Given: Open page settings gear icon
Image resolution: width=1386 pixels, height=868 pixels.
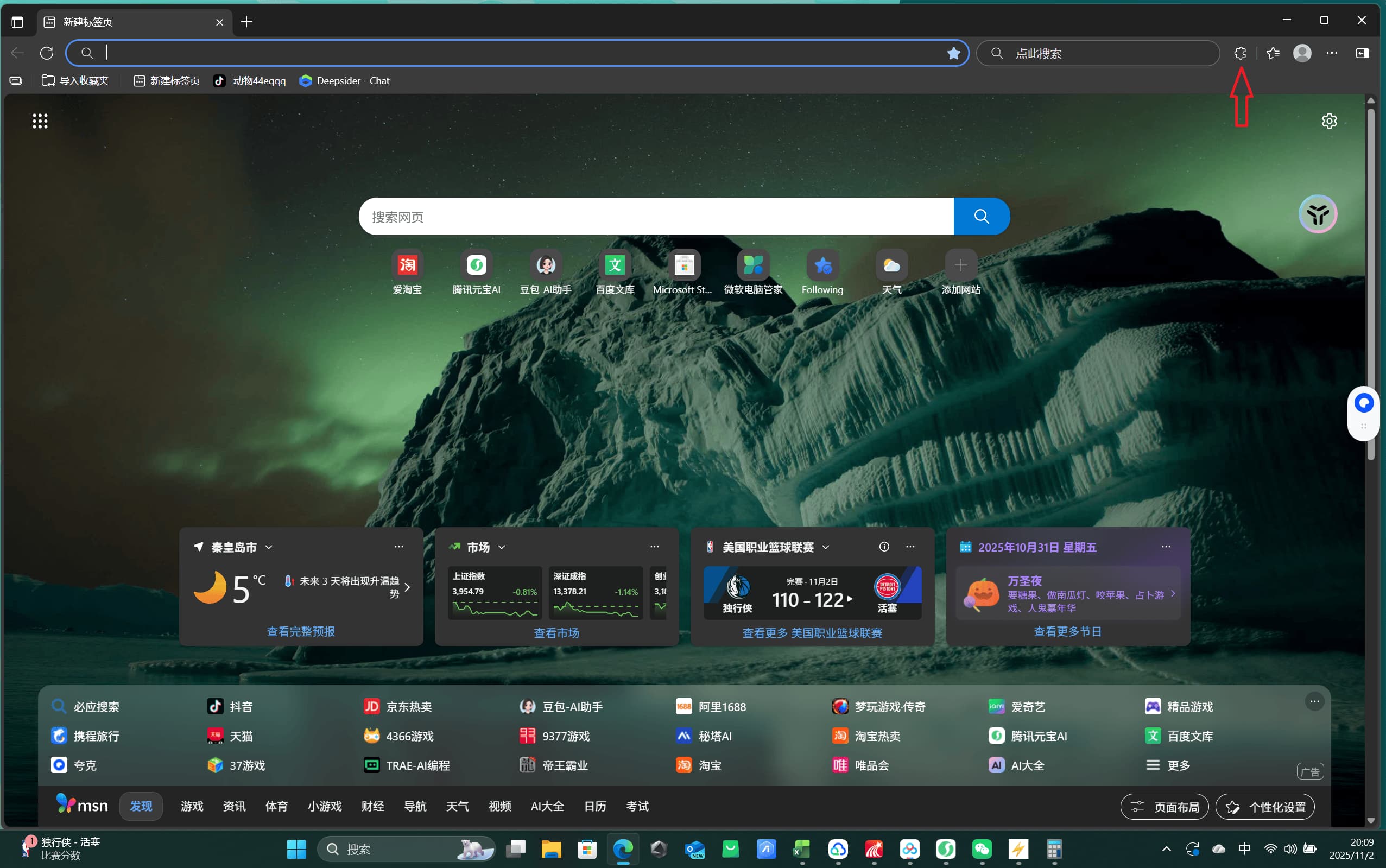Looking at the screenshot, I should [1329, 121].
